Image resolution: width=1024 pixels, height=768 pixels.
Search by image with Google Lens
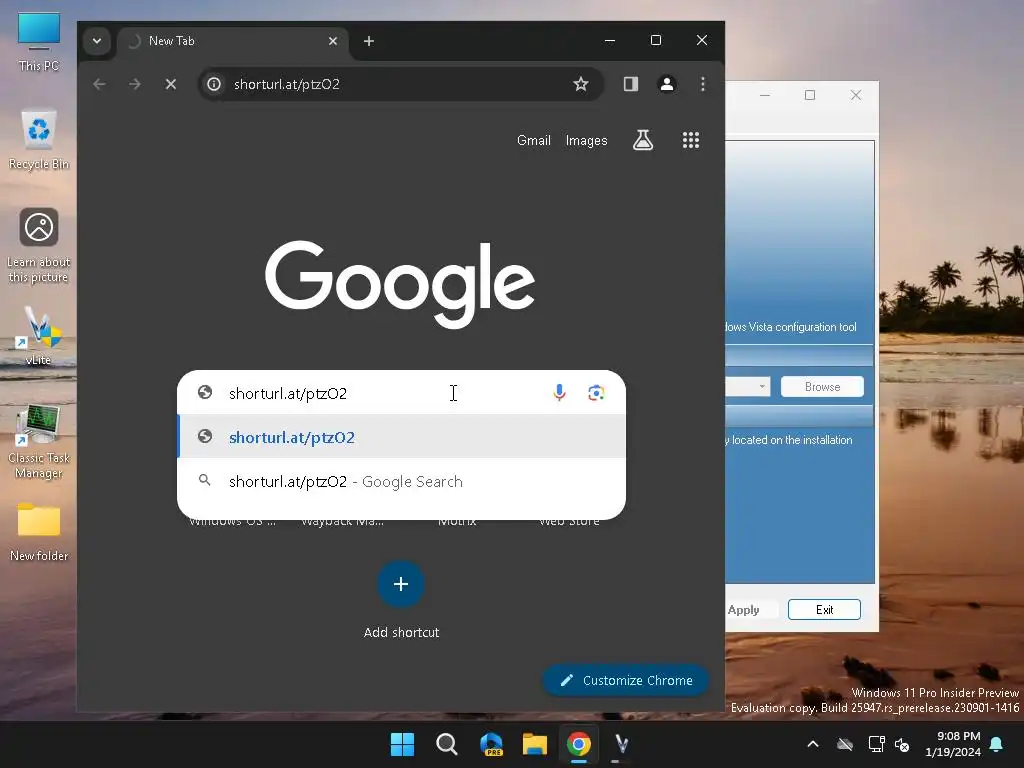(x=596, y=392)
